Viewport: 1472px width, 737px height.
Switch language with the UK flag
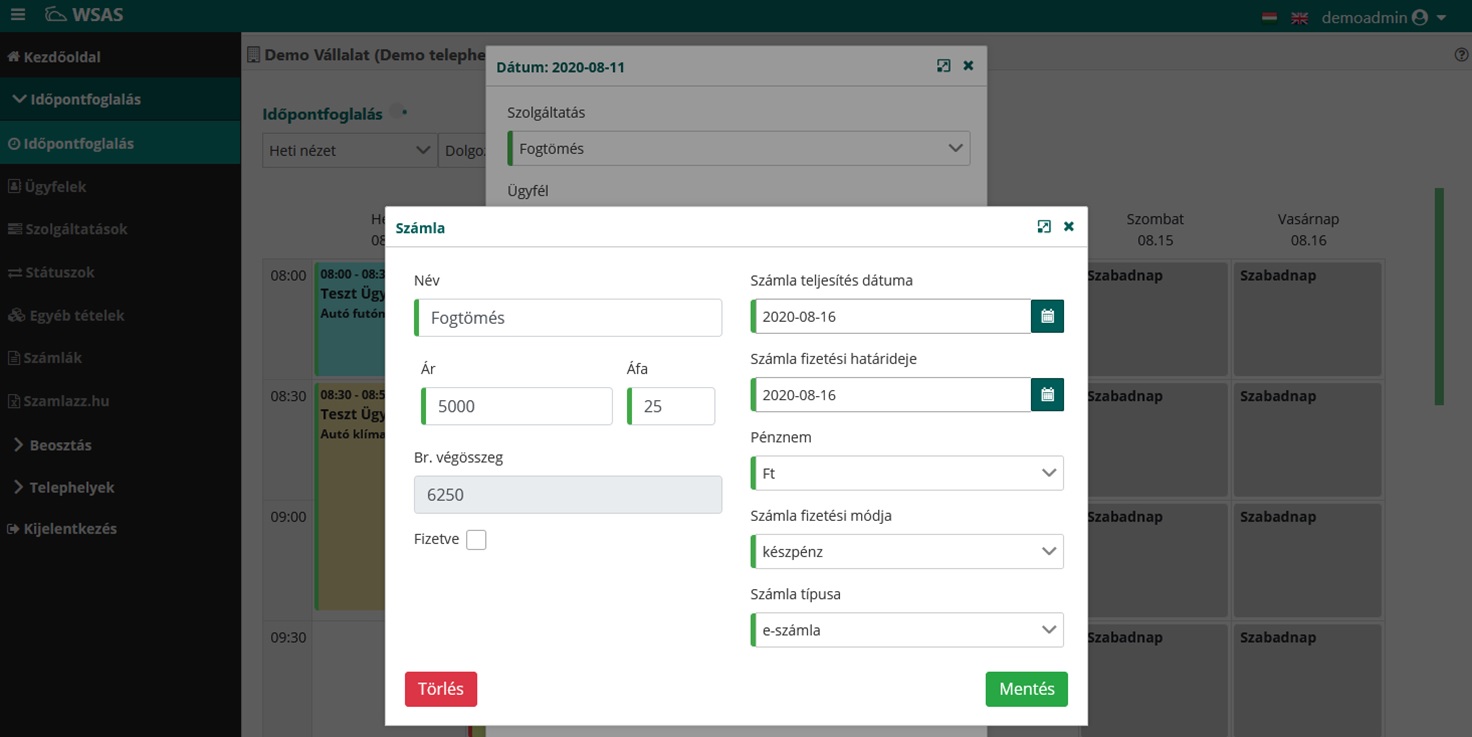1299,17
